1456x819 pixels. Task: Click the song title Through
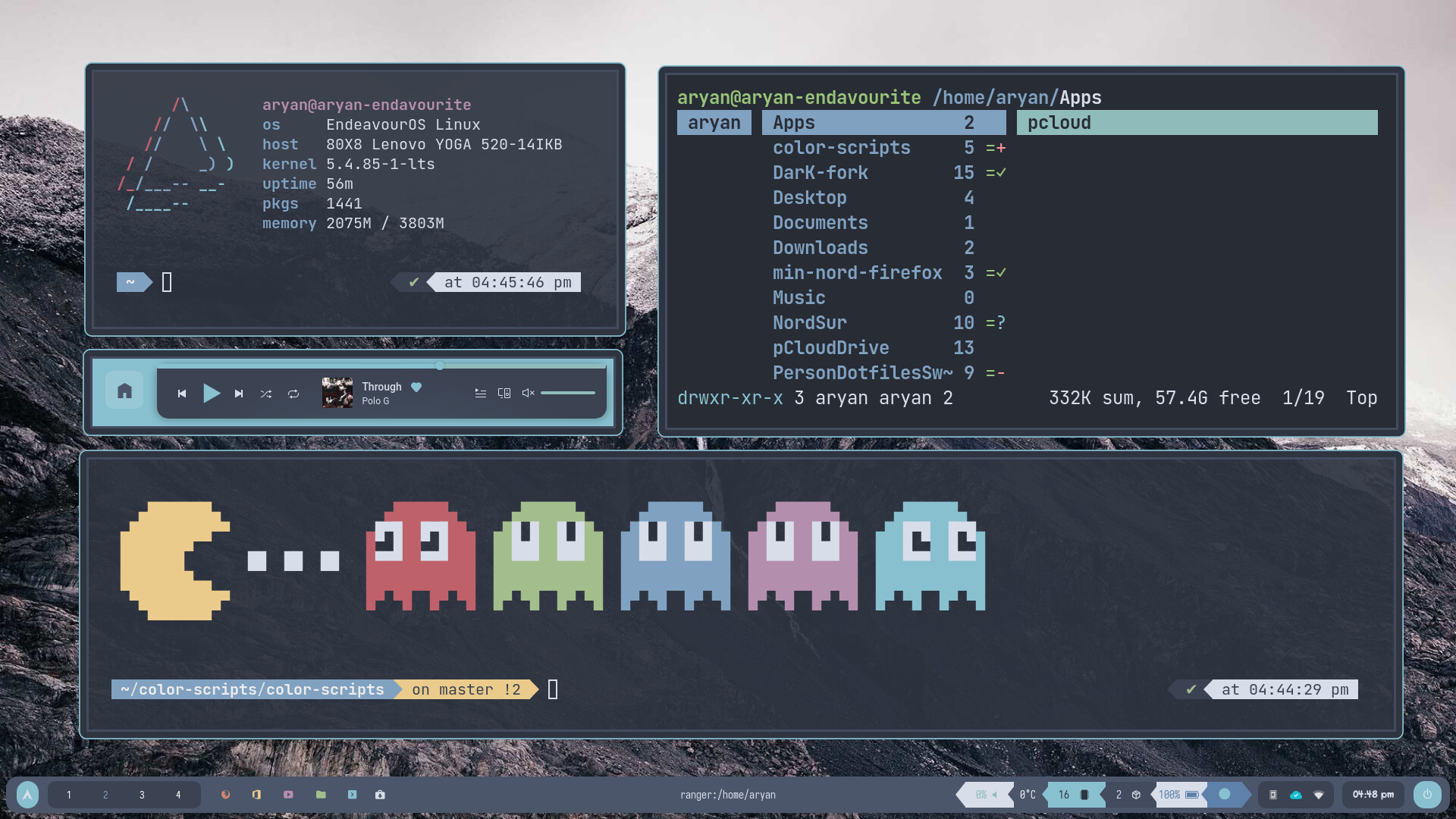[381, 387]
